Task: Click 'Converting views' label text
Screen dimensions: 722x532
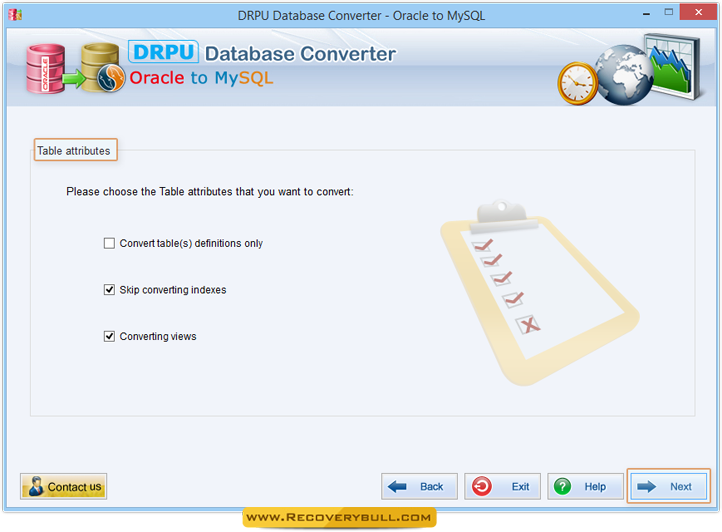Action: pyautogui.click(x=158, y=336)
